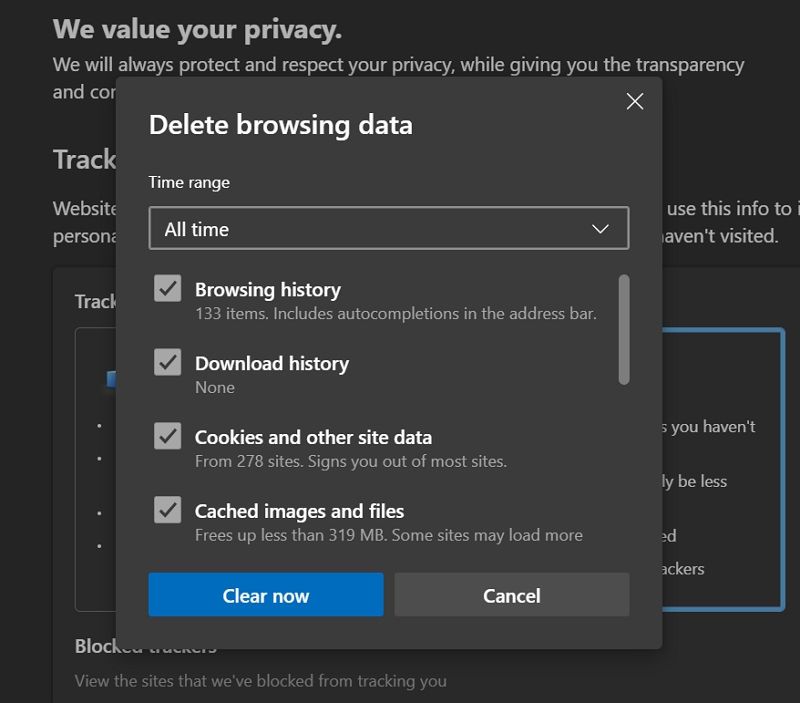The width and height of the screenshot is (800, 703).
Task: Click the Time range label
Action: (x=189, y=183)
